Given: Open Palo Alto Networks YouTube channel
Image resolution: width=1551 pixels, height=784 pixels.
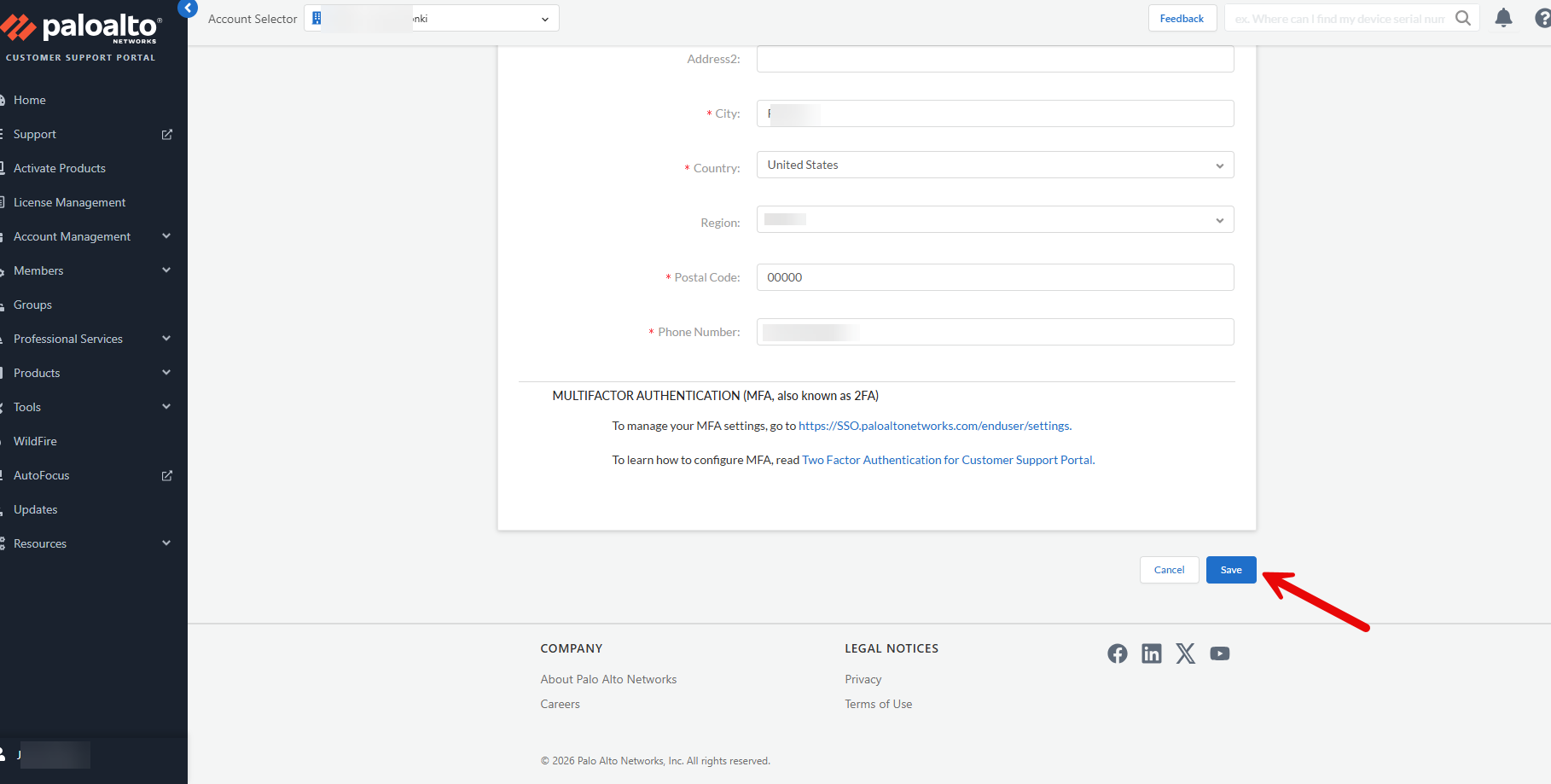Looking at the screenshot, I should pos(1220,653).
